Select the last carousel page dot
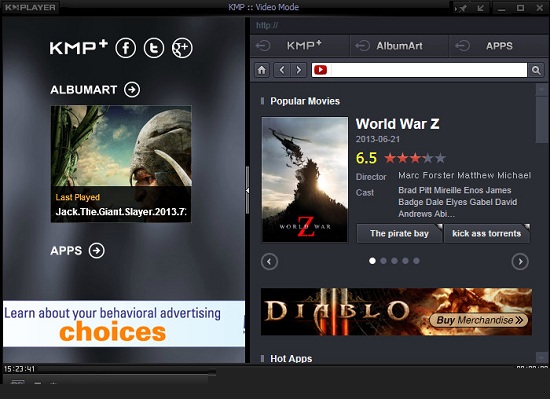550x399 pixels. (x=416, y=261)
